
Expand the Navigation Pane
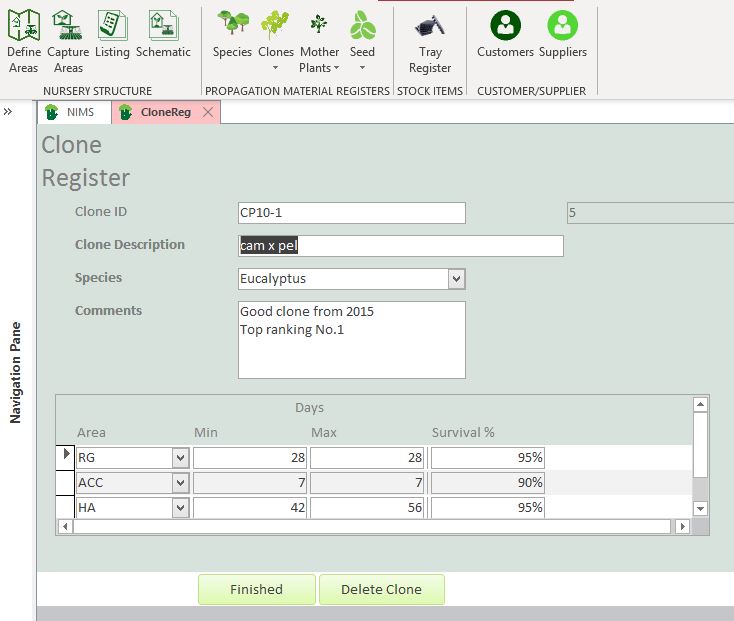(8, 112)
